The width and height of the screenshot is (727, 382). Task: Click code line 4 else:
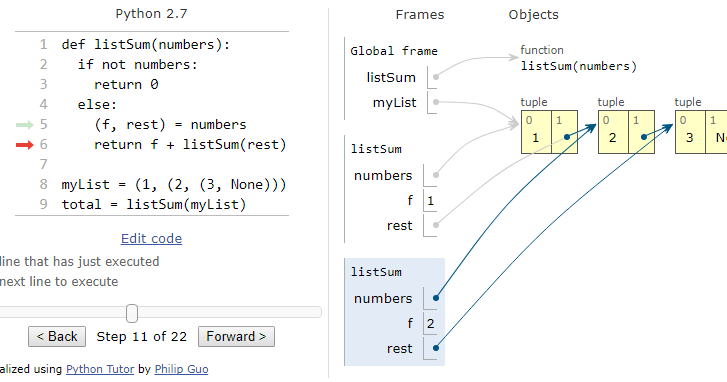click(97, 104)
